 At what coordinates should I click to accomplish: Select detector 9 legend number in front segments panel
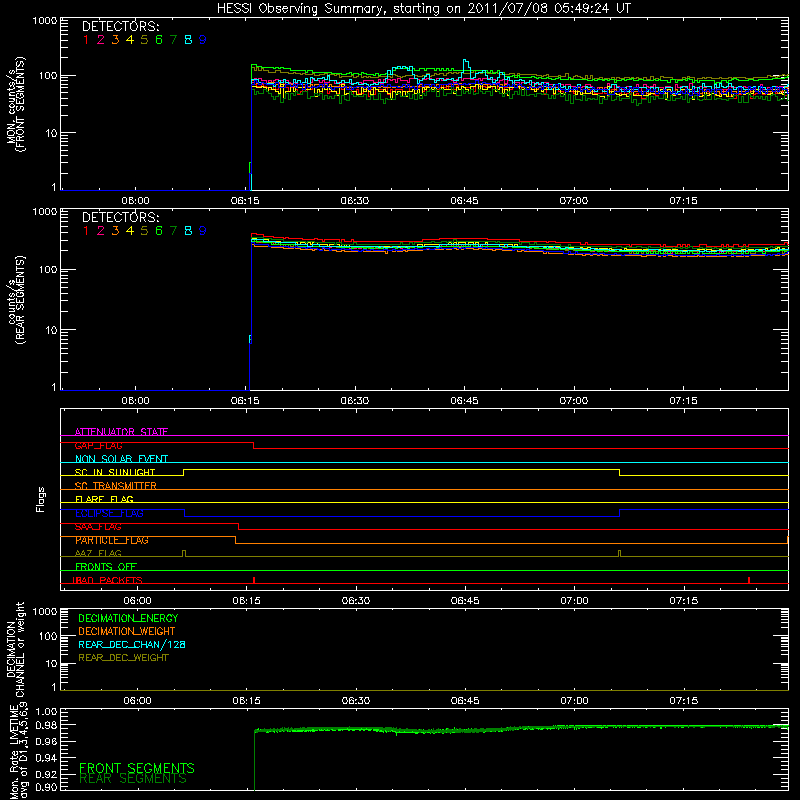[x=203, y=40]
